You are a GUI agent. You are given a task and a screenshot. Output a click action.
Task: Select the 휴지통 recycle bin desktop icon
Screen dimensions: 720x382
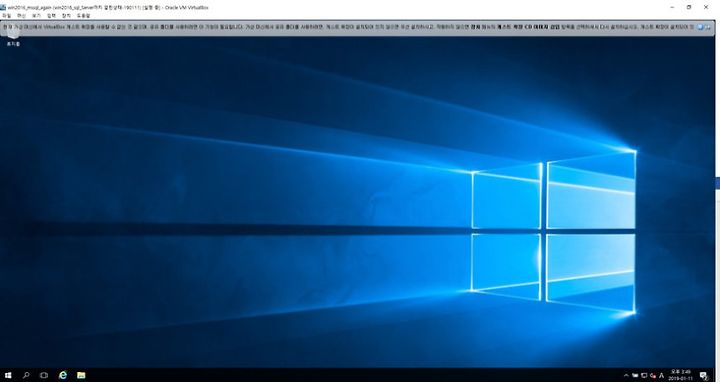[13, 37]
